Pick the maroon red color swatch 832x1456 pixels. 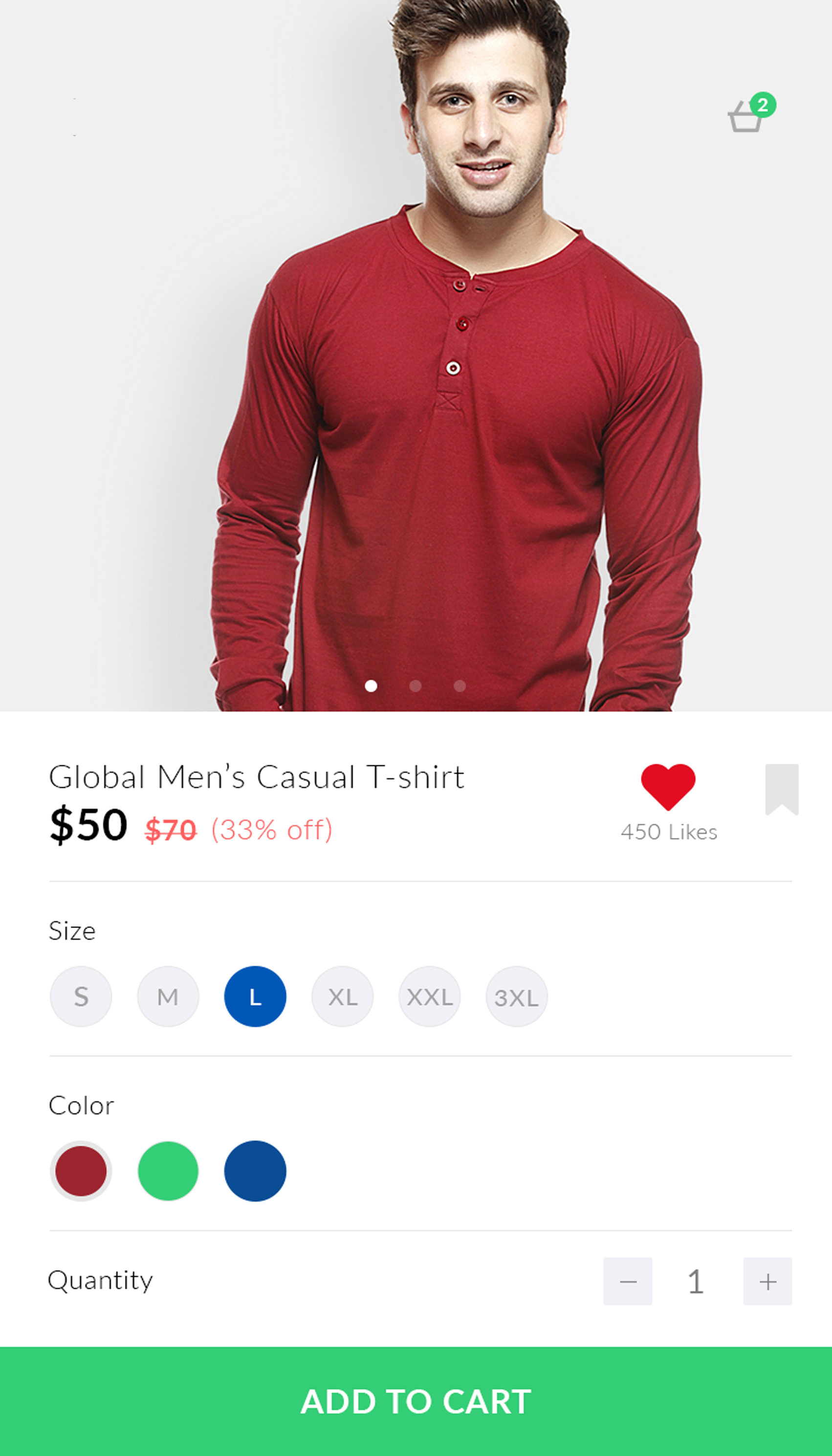click(81, 1171)
